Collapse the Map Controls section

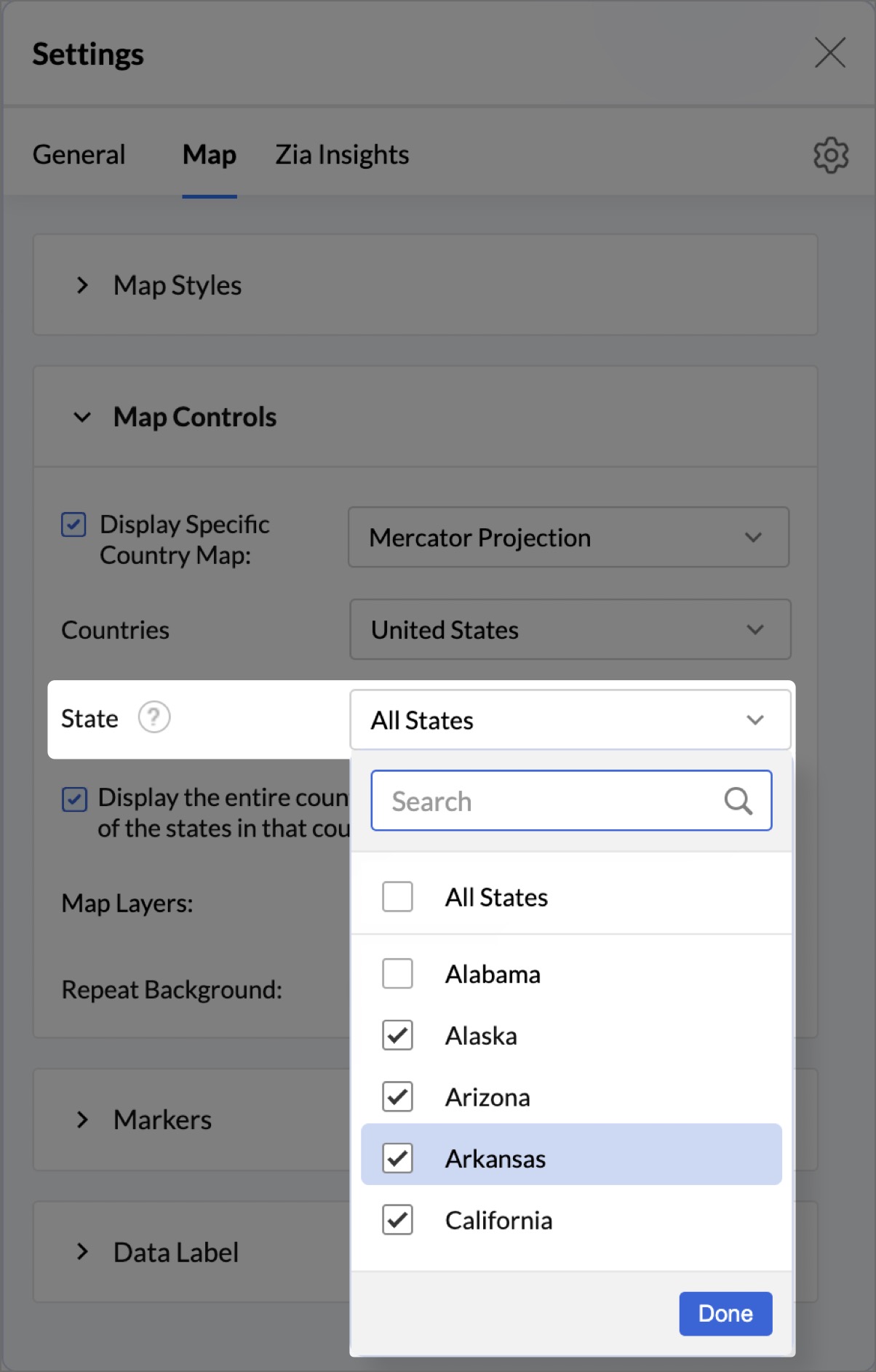point(83,418)
